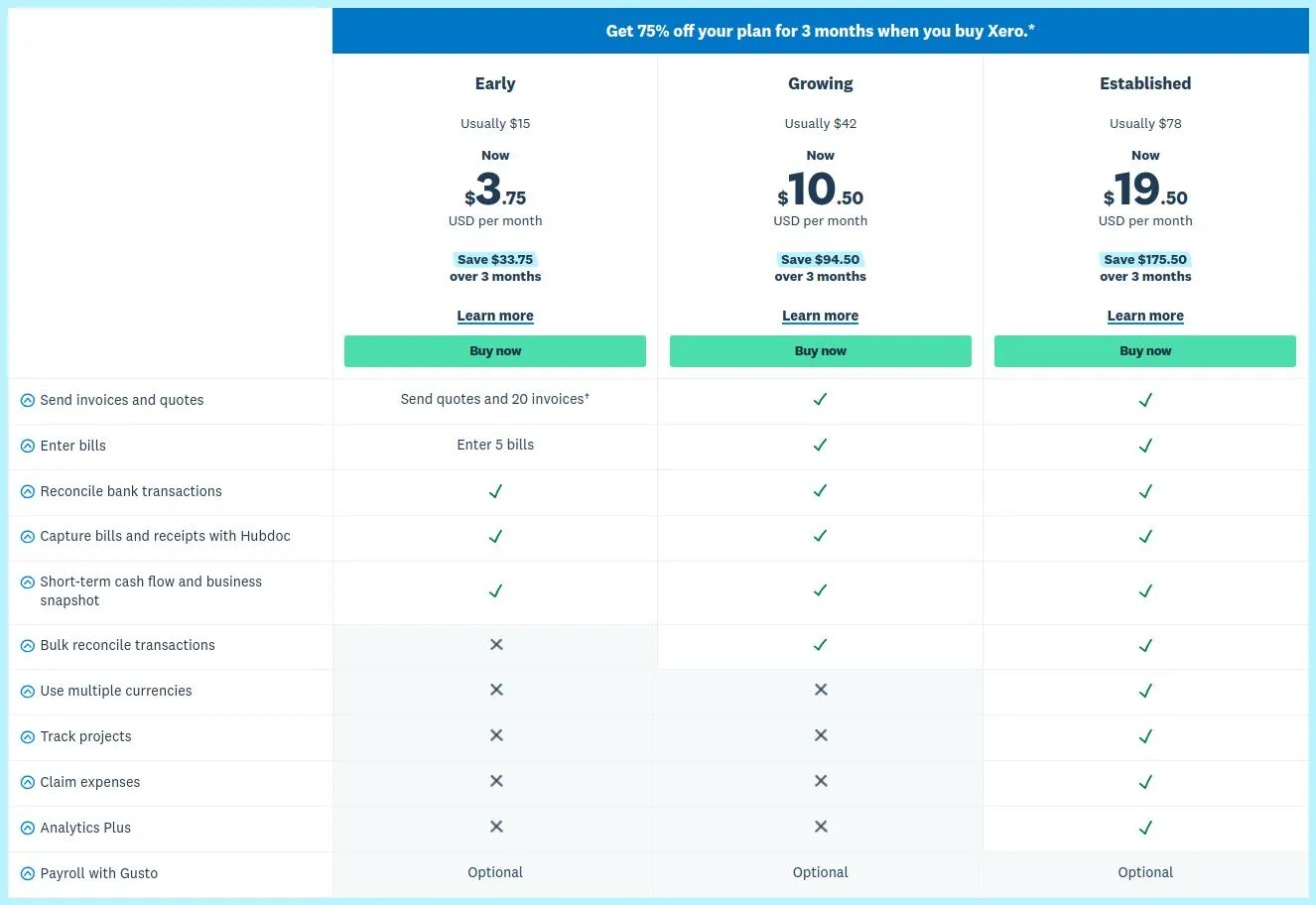Click Buy now for the Early plan
Viewport: 1316px width, 905px height.
pos(495,351)
